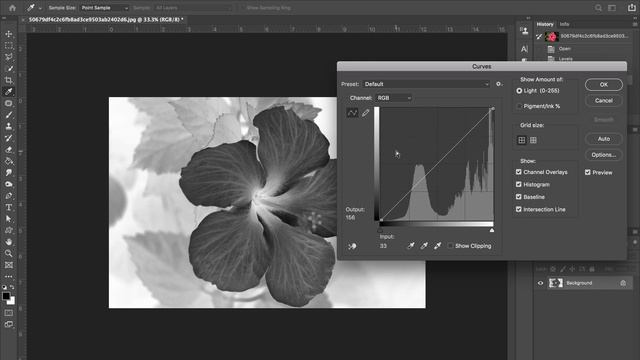This screenshot has width=640, height=360.
Task: Select the Clone Stamp tool
Action: (9, 126)
